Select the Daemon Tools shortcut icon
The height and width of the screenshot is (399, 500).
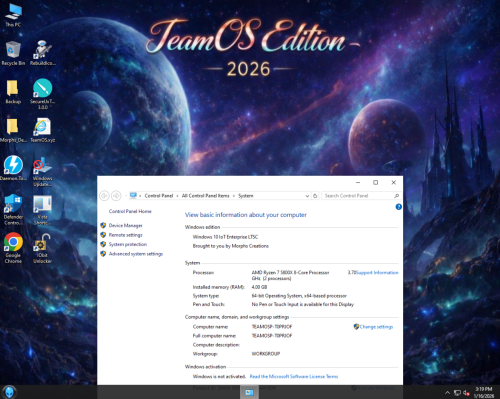[x=13, y=168]
